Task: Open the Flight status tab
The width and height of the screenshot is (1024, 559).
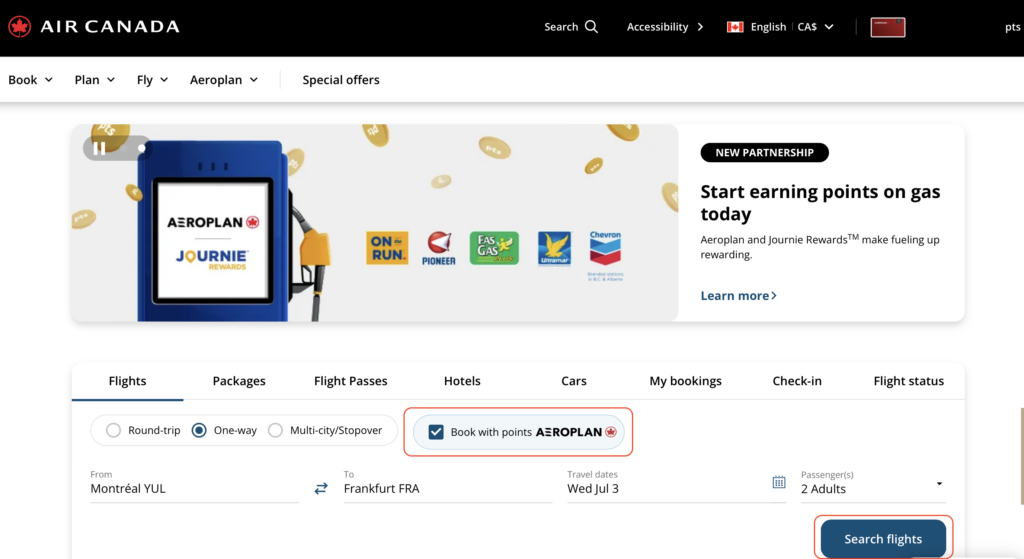Action: [908, 381]
